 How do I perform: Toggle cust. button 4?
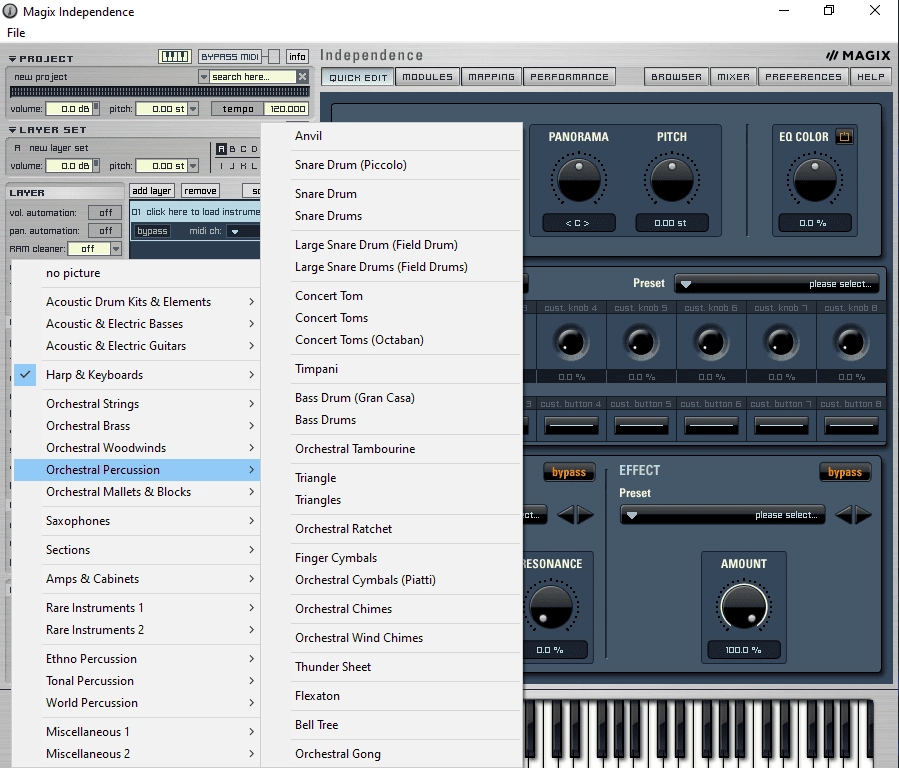(x=570, y=425)
